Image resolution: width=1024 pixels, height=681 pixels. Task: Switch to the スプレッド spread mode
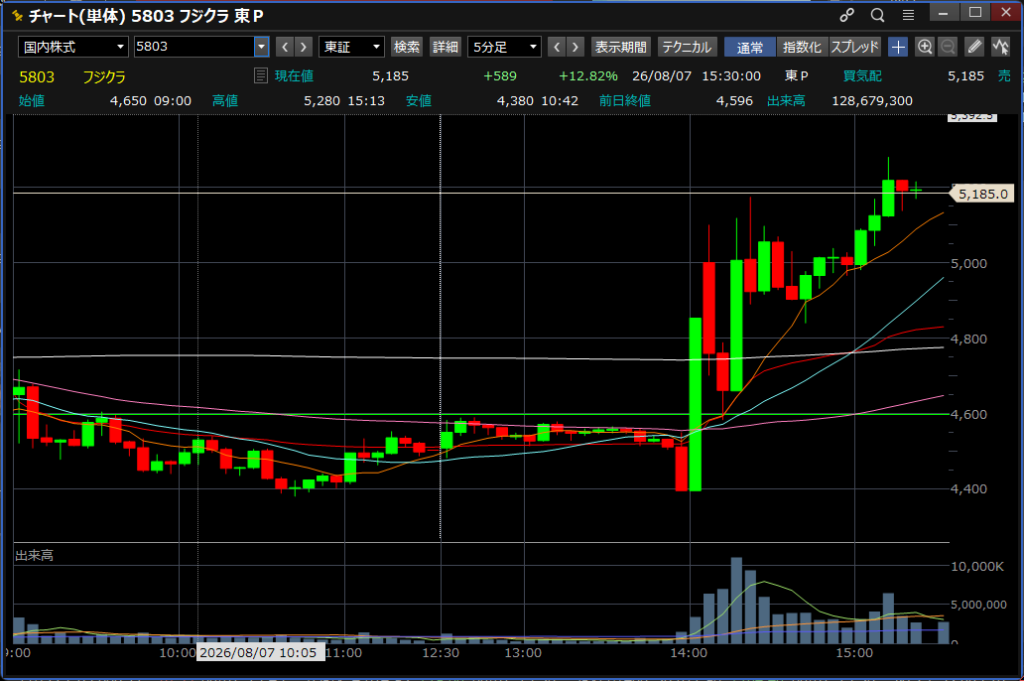coord(855,47)
